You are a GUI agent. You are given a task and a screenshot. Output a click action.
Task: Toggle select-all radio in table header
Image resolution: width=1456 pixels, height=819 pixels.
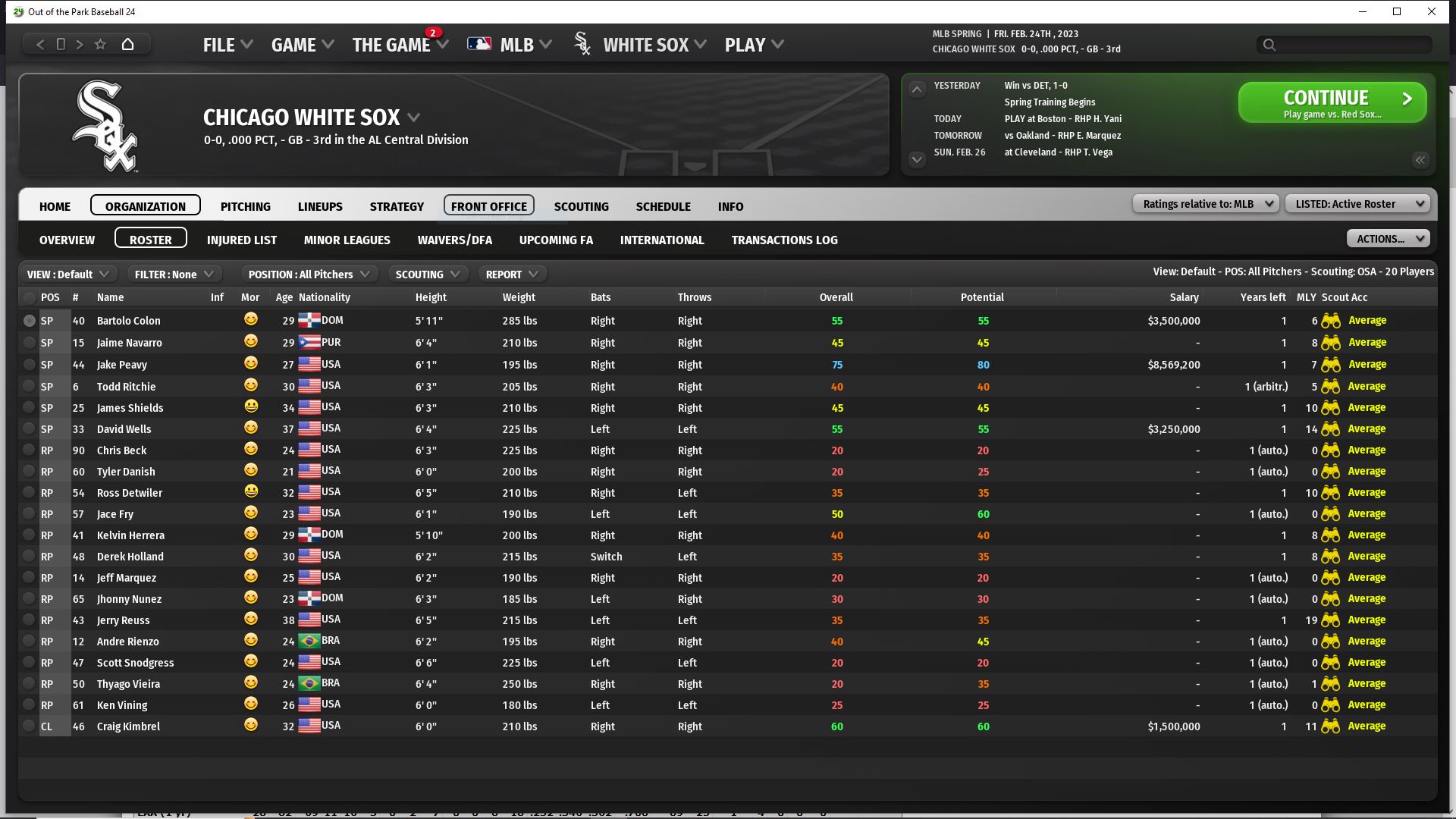point(29,298)
